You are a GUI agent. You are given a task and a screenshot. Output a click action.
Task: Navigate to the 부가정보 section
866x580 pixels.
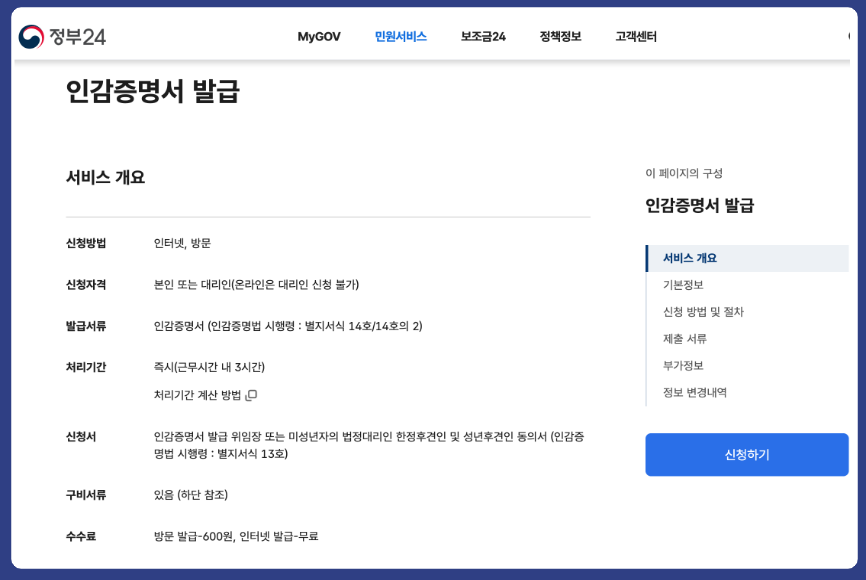(x=682, y=363)
